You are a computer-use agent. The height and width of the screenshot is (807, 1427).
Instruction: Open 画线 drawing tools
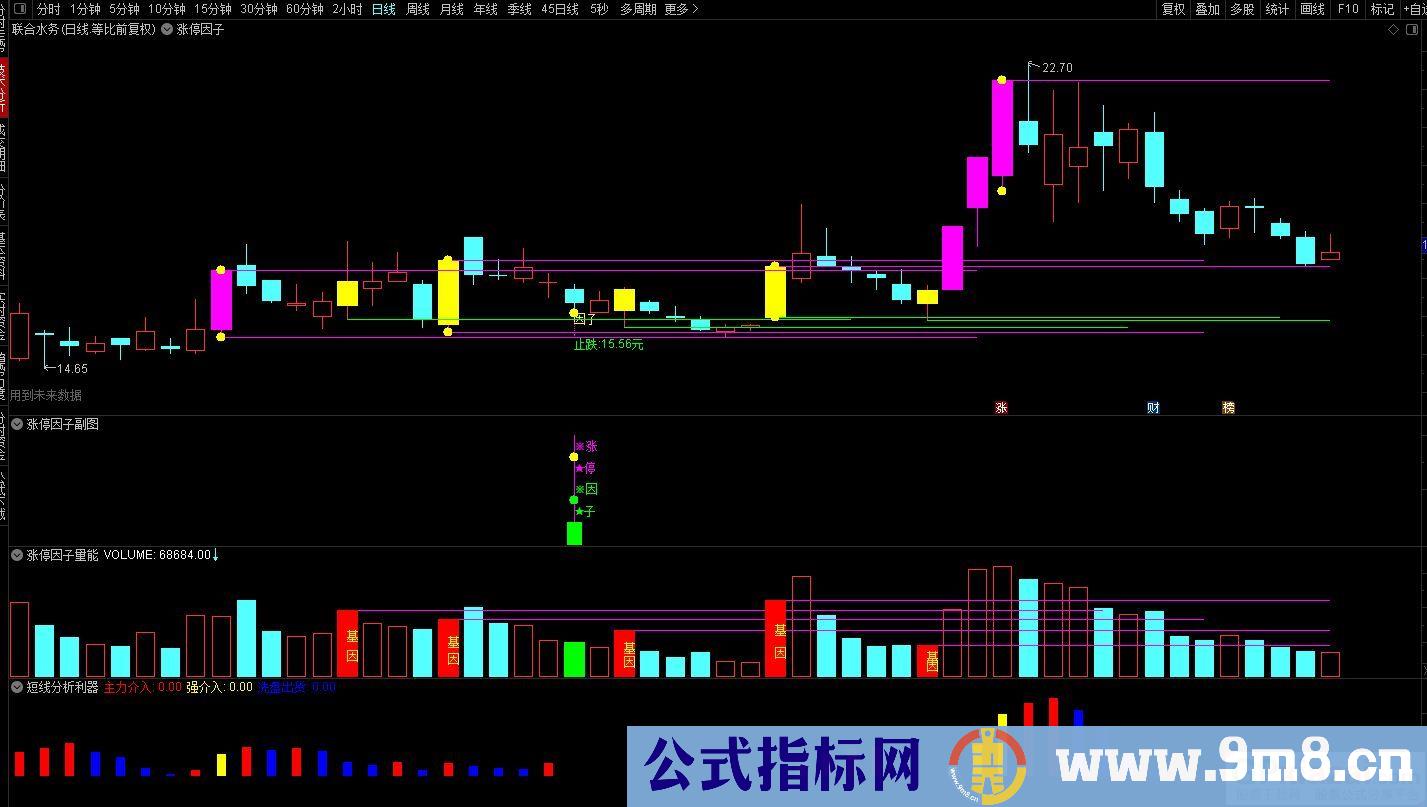[x=1312, y=9]
